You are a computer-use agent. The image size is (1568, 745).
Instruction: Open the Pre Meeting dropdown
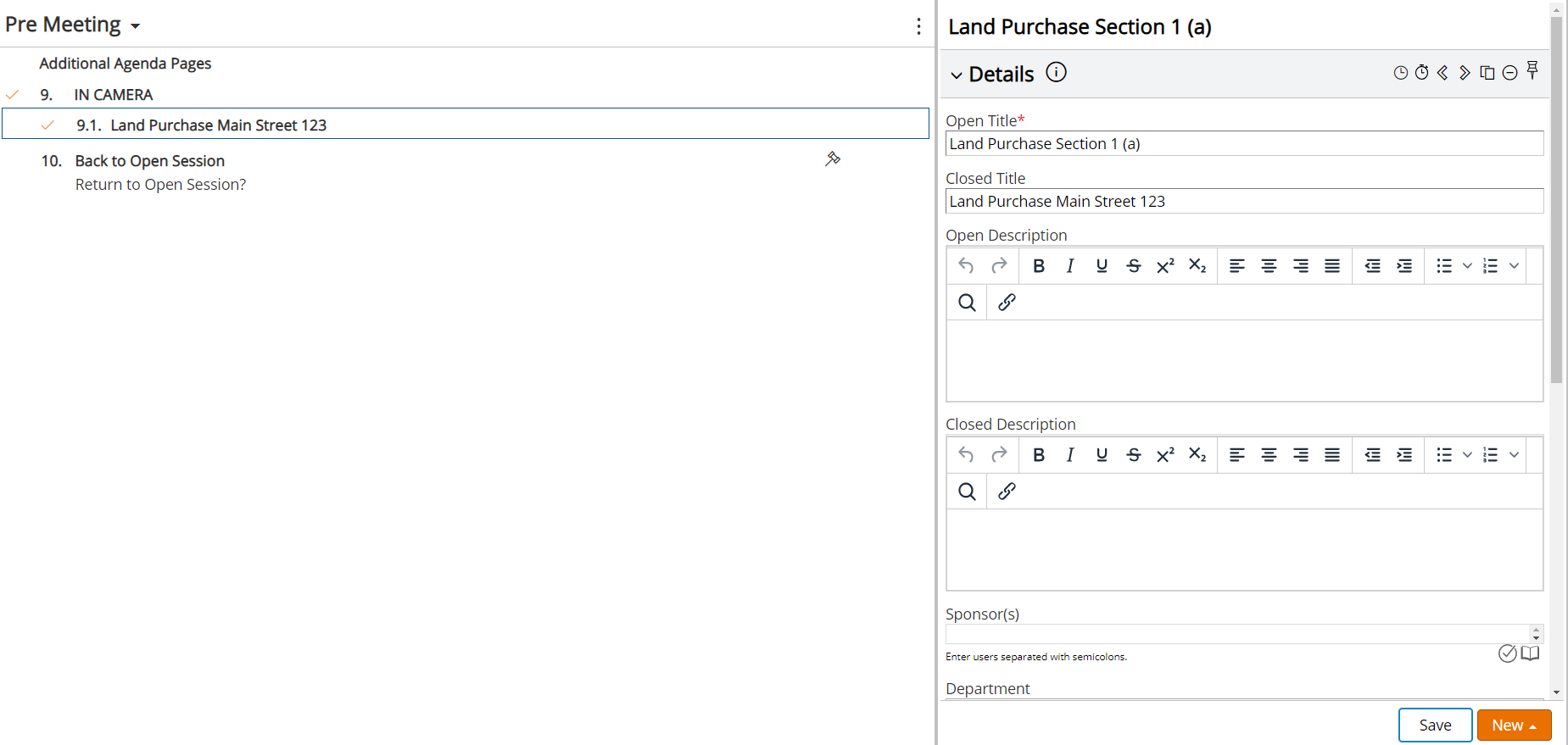pyautogui.click(x=72, y=25)
